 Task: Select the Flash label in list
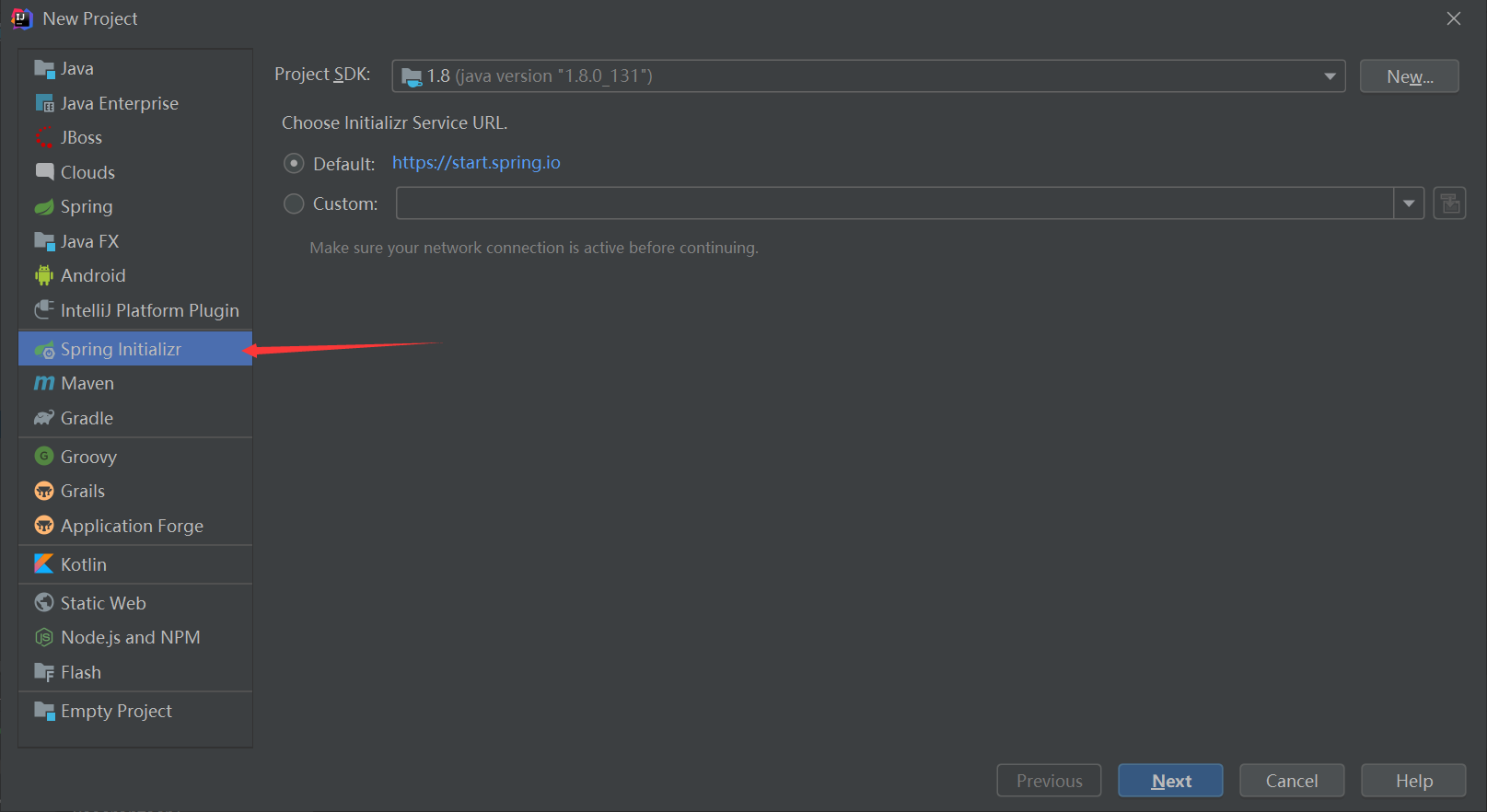pyautogui.click(x=81, y=672)
